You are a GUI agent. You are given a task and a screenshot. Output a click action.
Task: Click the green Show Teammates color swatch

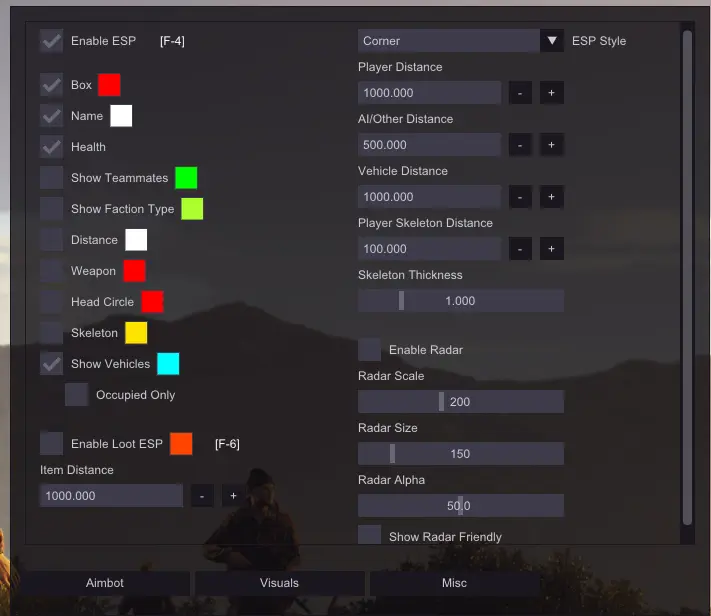tap(186, 178)
